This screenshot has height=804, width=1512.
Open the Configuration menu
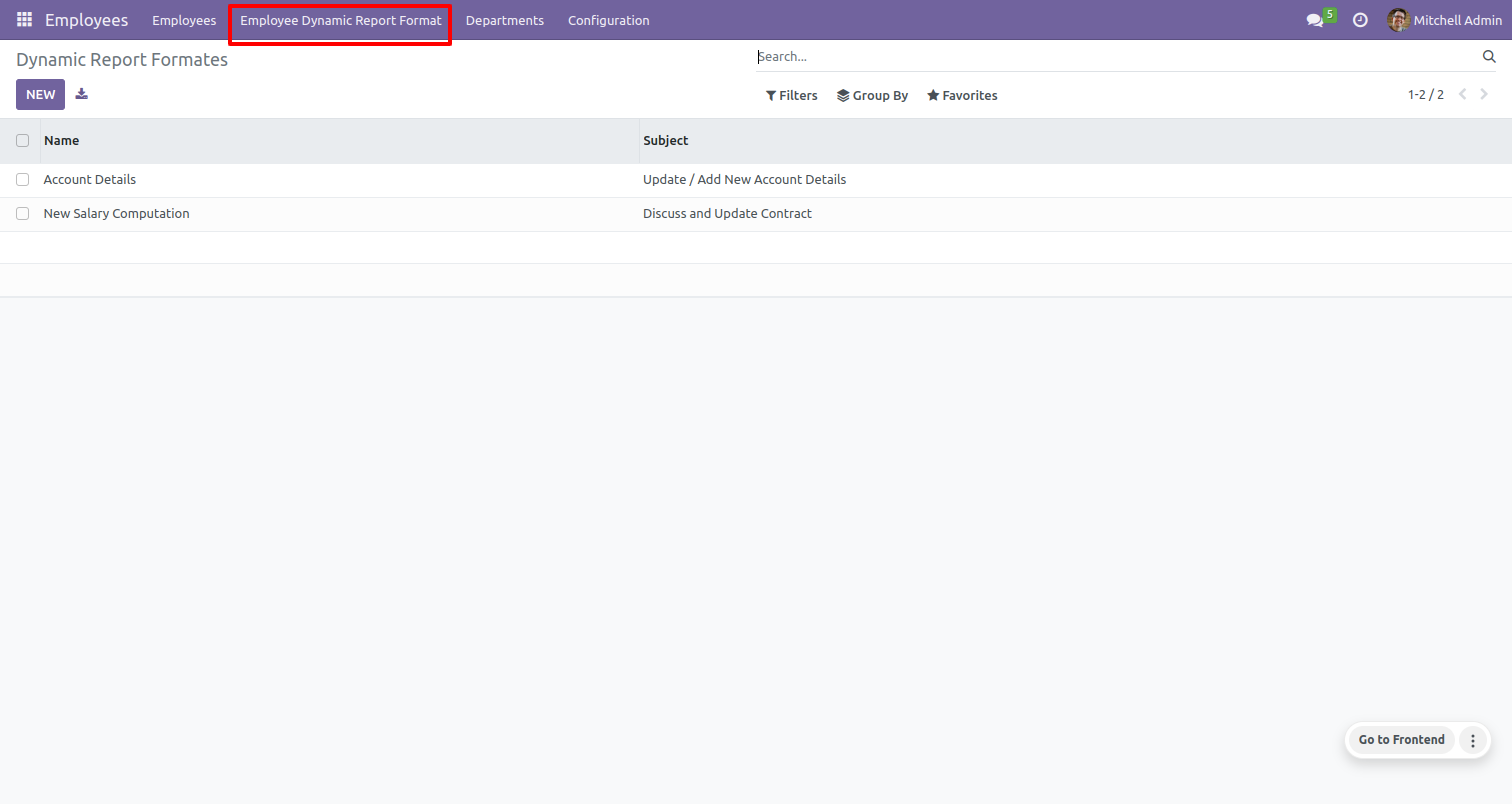coord(609,20)
